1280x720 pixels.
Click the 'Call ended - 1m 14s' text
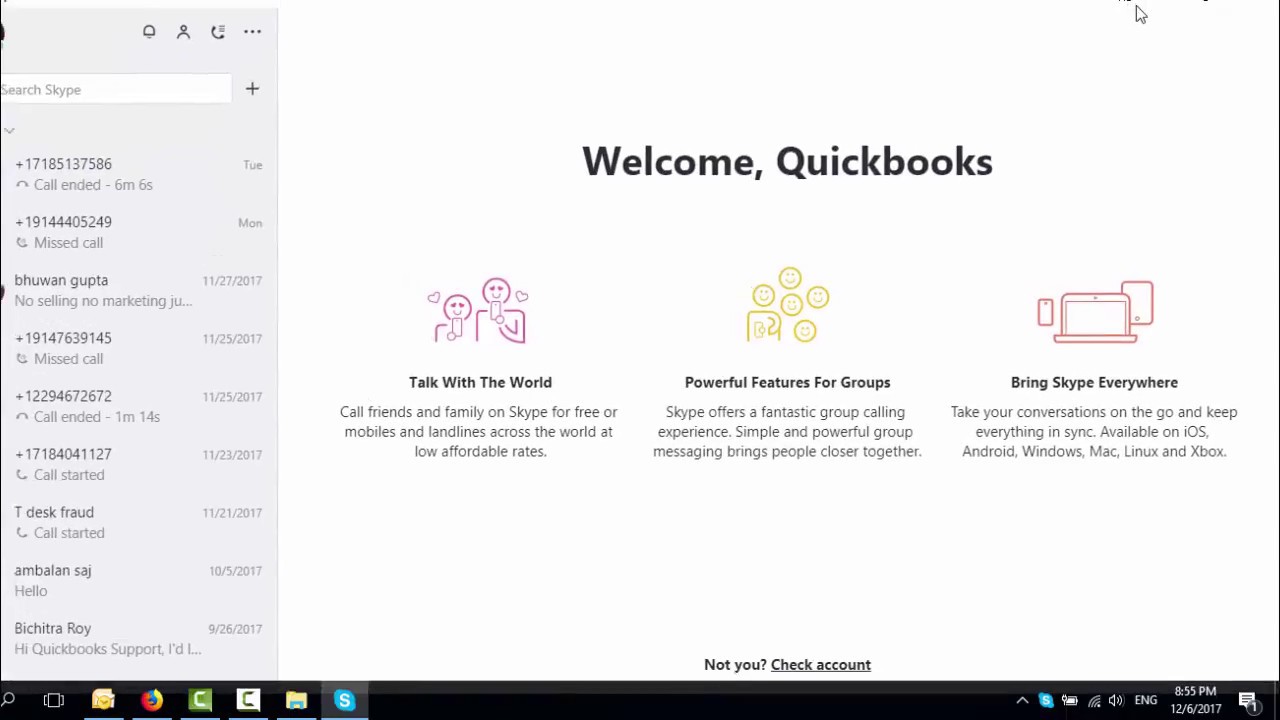click(97, 417)
